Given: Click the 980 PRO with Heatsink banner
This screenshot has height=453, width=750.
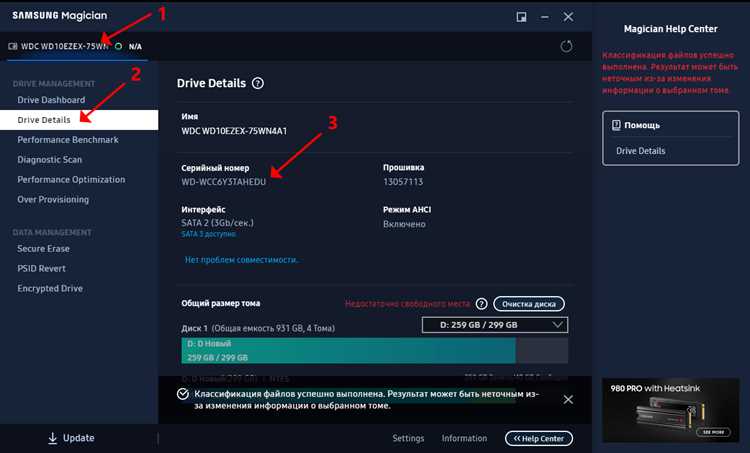Looking at the screenshot, I should pyautogui.click(x=671, y=410).
